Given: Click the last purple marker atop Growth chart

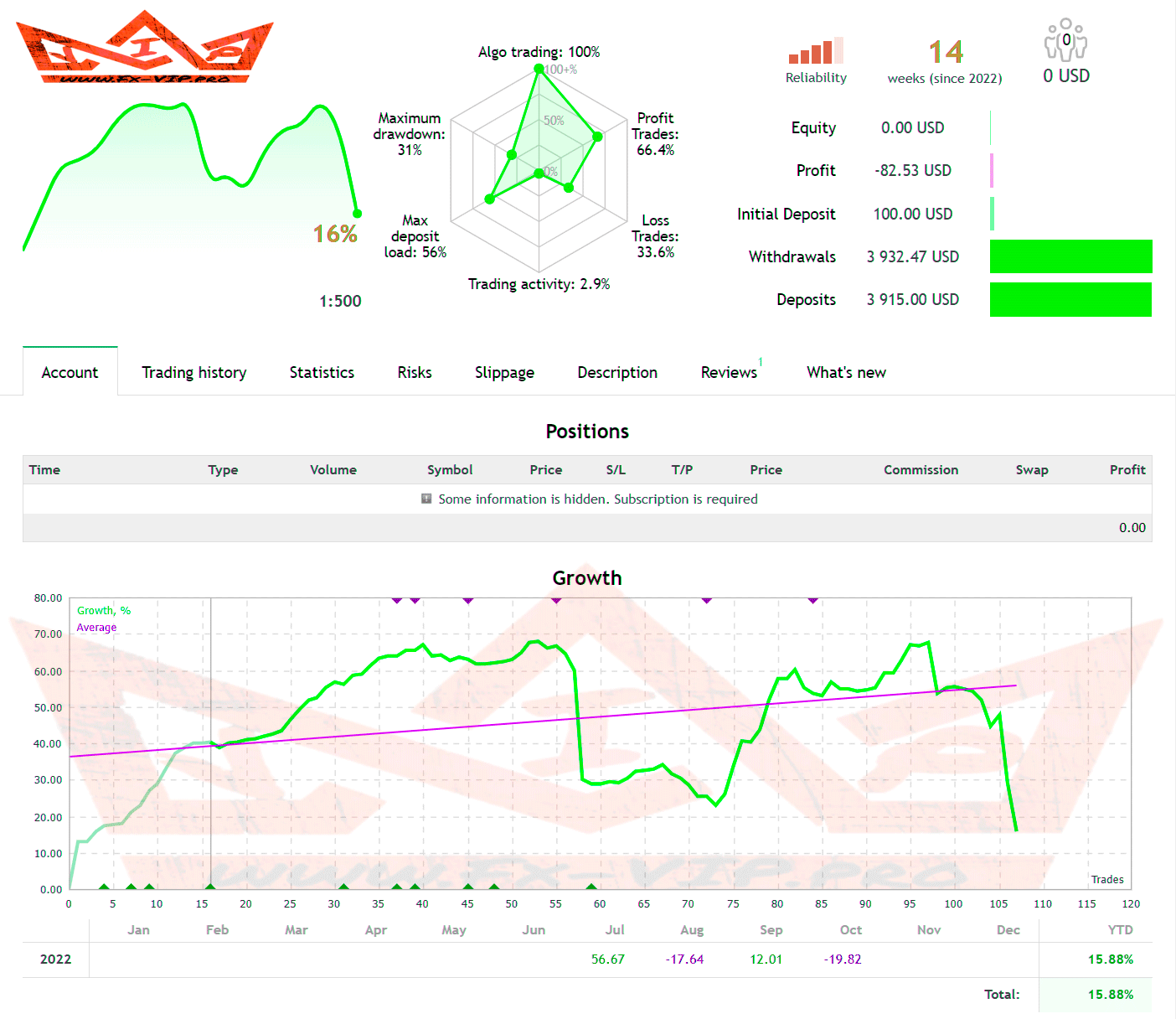Looking at the screenshot, I should 812,600.
